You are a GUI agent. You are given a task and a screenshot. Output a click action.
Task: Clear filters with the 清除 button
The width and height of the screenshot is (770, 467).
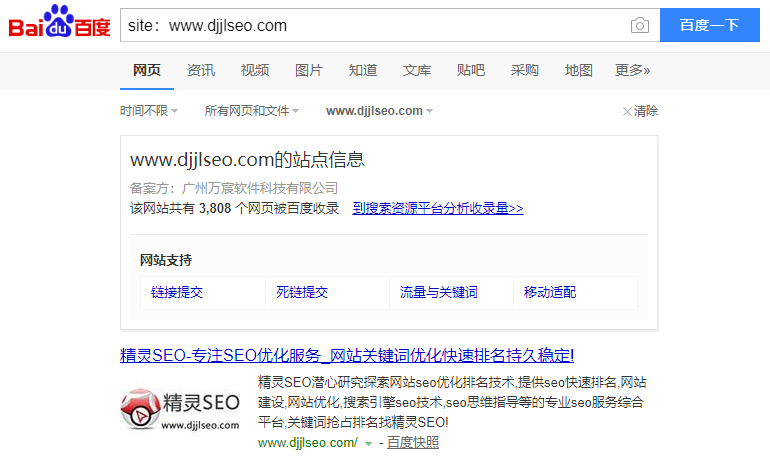pos(640,111)
